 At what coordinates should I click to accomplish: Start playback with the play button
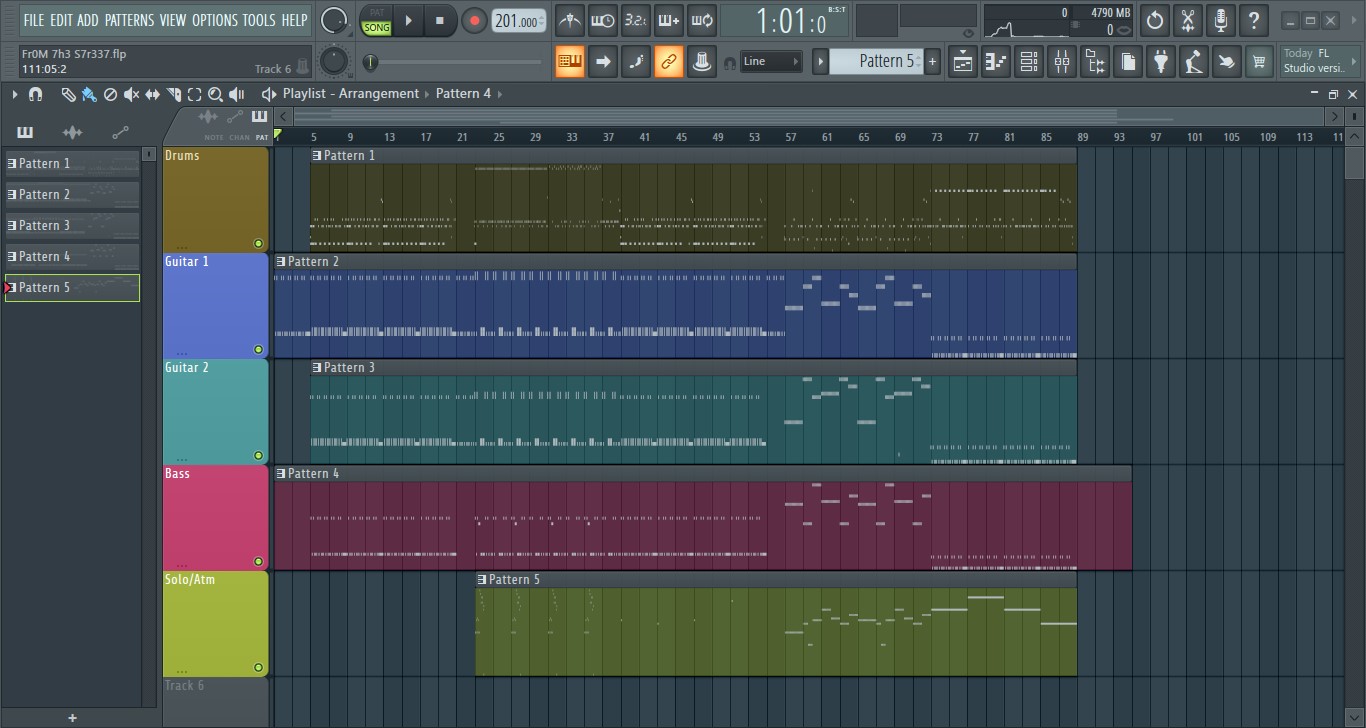click(x=408, y=20)
